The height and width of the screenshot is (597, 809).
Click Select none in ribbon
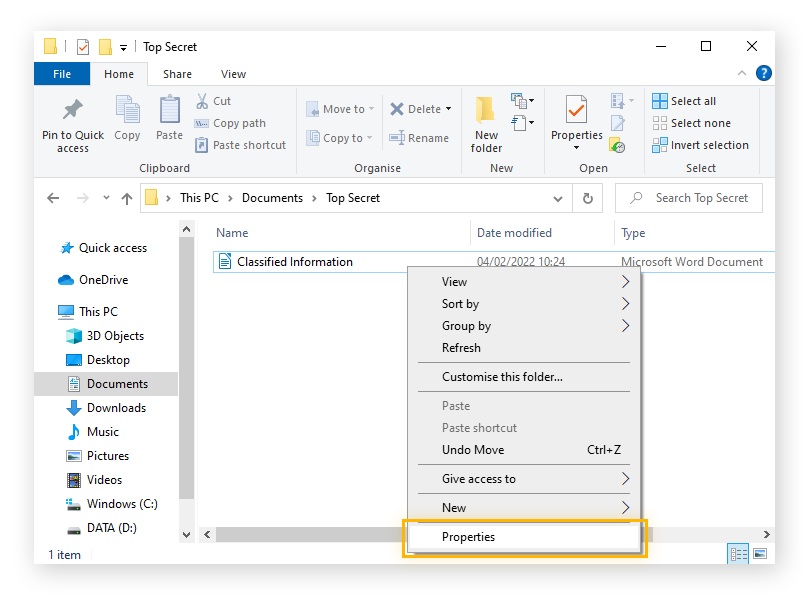coord(691,123)
